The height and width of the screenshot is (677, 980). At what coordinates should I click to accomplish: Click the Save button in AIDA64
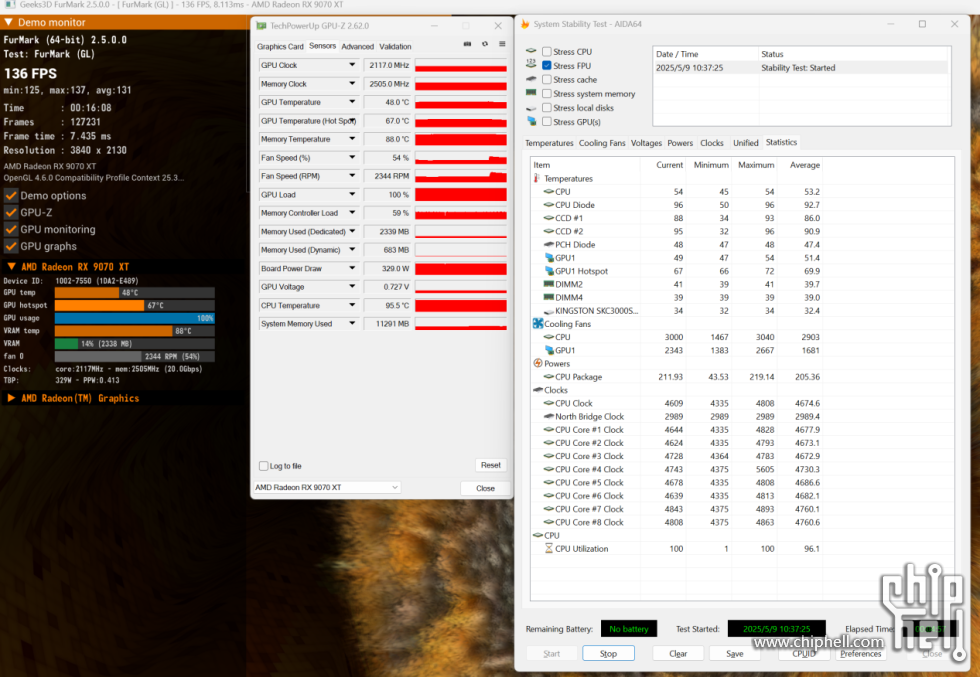(x=735, y=653)
